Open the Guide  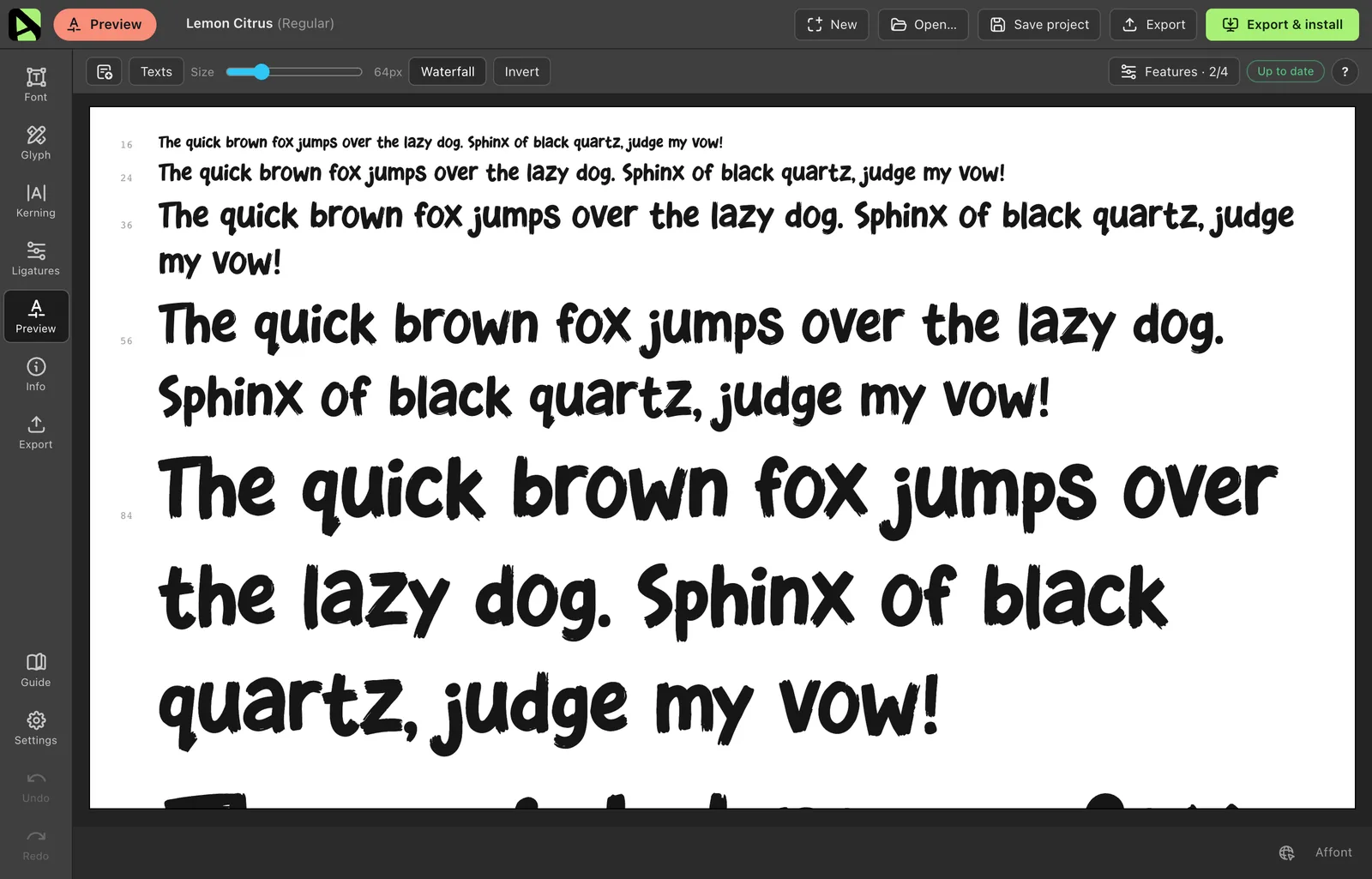pos(36,670)
